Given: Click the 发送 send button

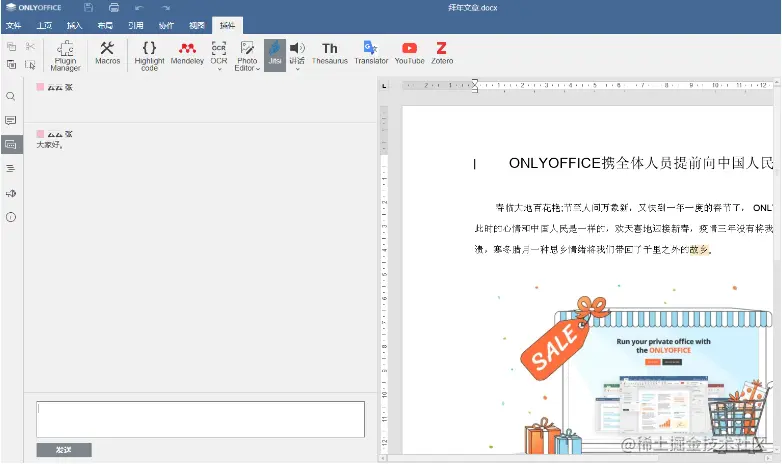Looking at the screenshot, I should click(x=64, y=450).
